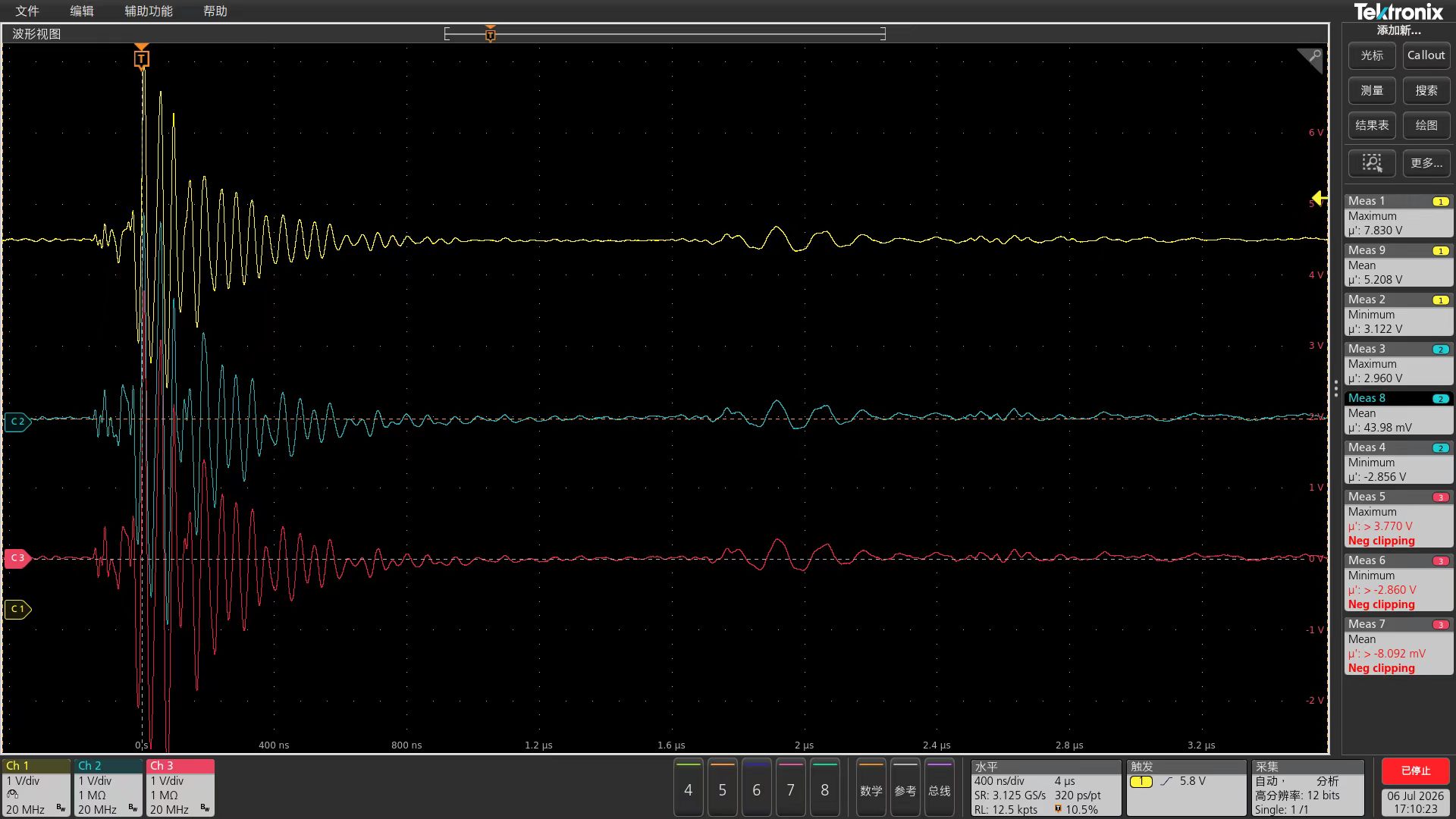Open the Ch 2 settings badge
This screenshot has height=819, width=1456.
(x=108, y=788)
